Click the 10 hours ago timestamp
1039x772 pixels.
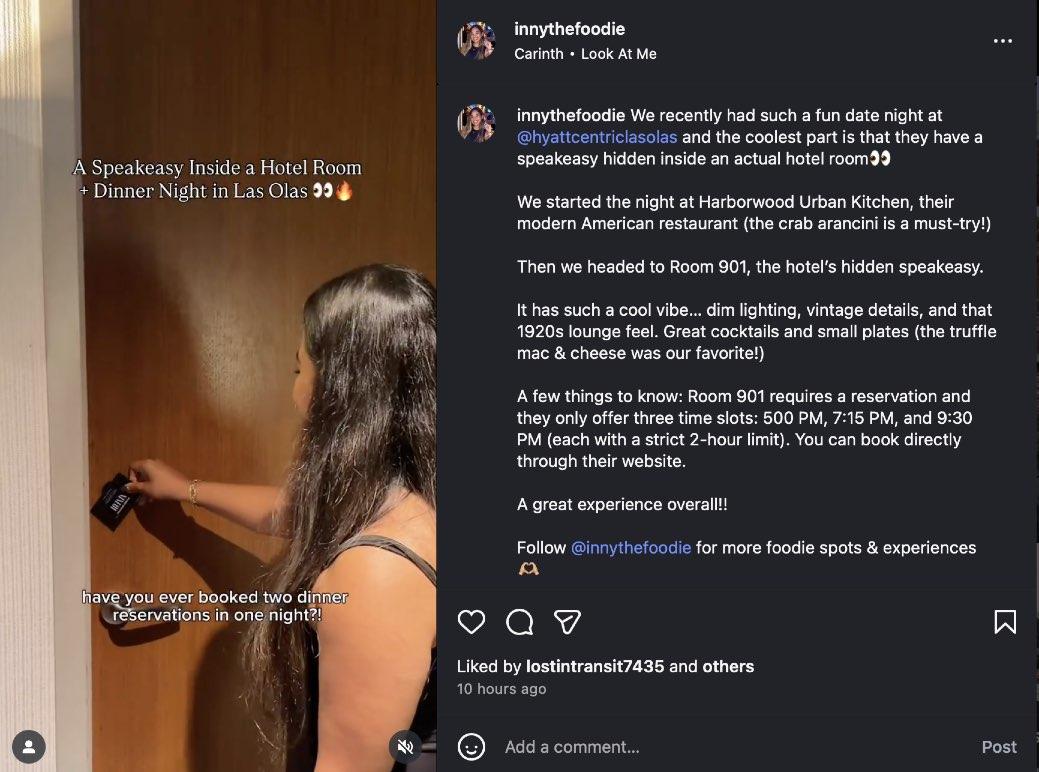point(502,689)
